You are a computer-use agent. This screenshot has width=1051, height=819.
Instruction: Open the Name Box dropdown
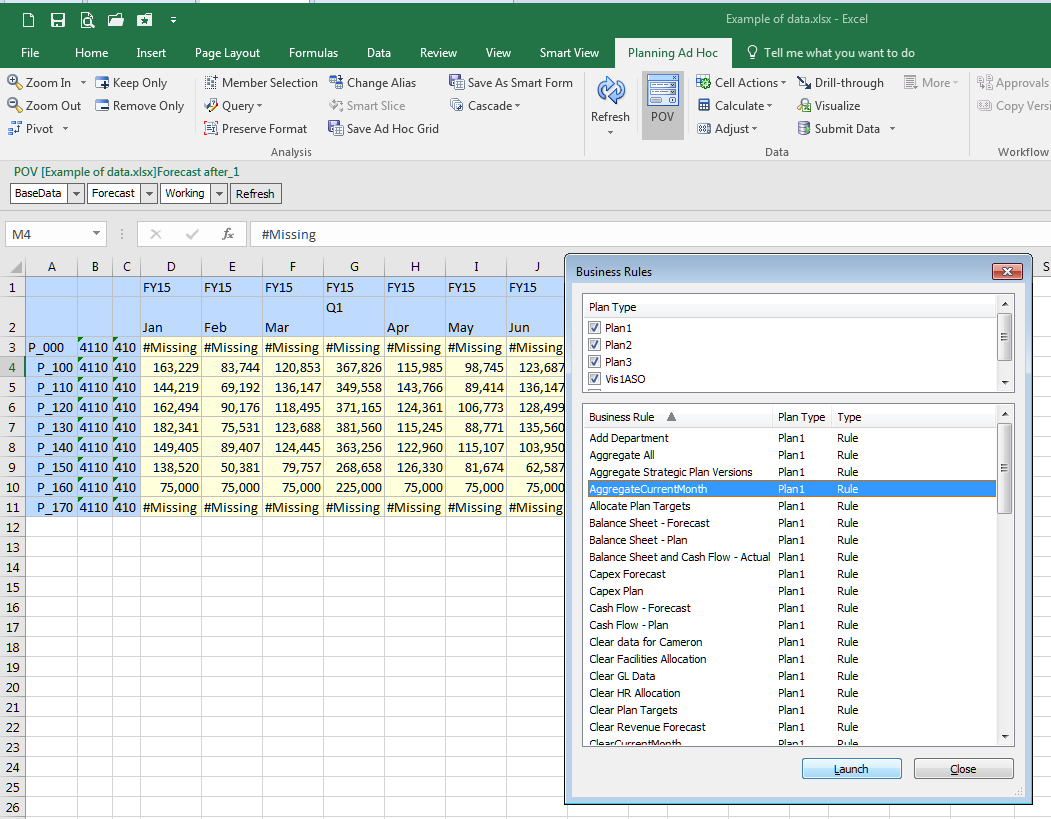pos(97,234)
